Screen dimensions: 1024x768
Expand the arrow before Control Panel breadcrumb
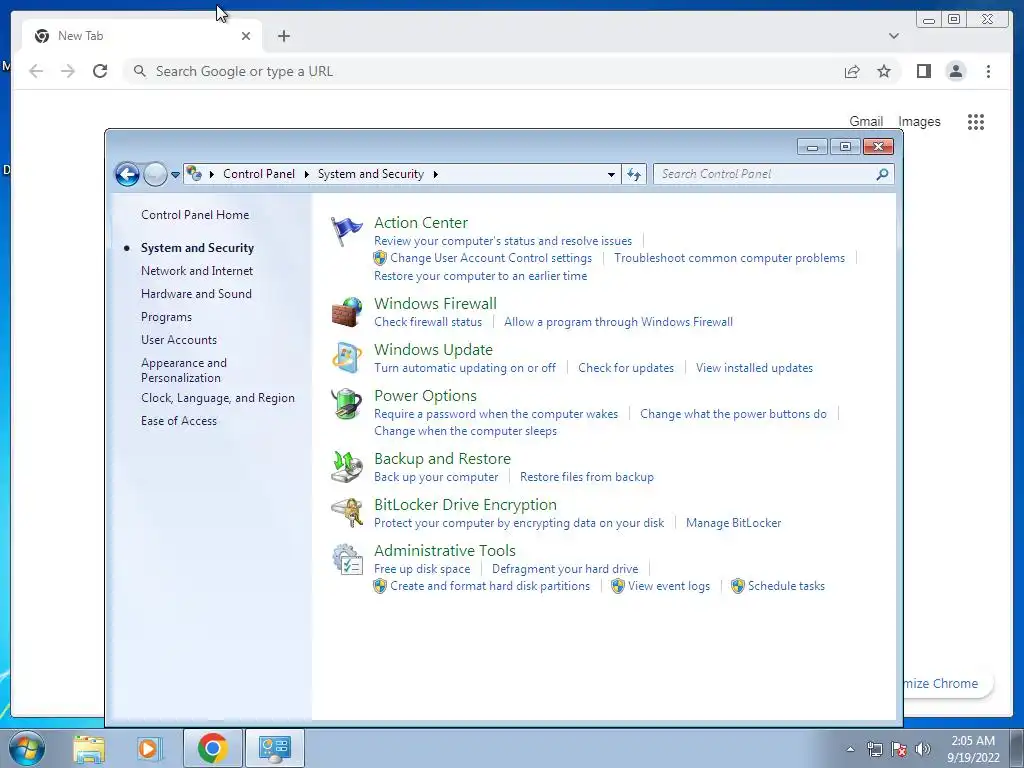pyautogui.click(x=212, y=174)
